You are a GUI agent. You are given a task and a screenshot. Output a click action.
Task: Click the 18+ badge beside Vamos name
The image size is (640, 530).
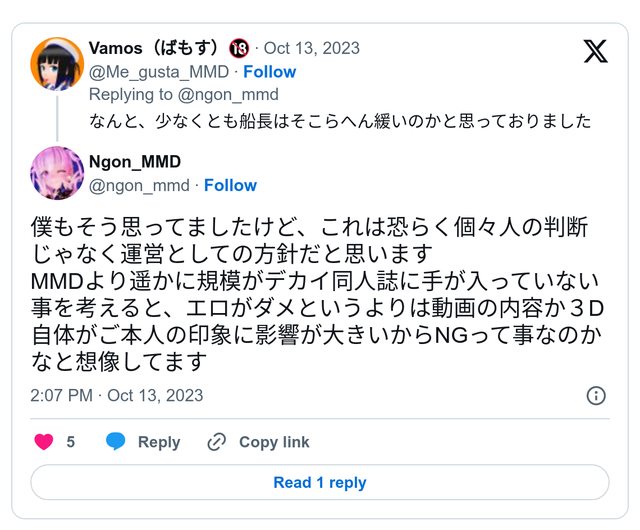pyautogui.click(x=239, y=49)
